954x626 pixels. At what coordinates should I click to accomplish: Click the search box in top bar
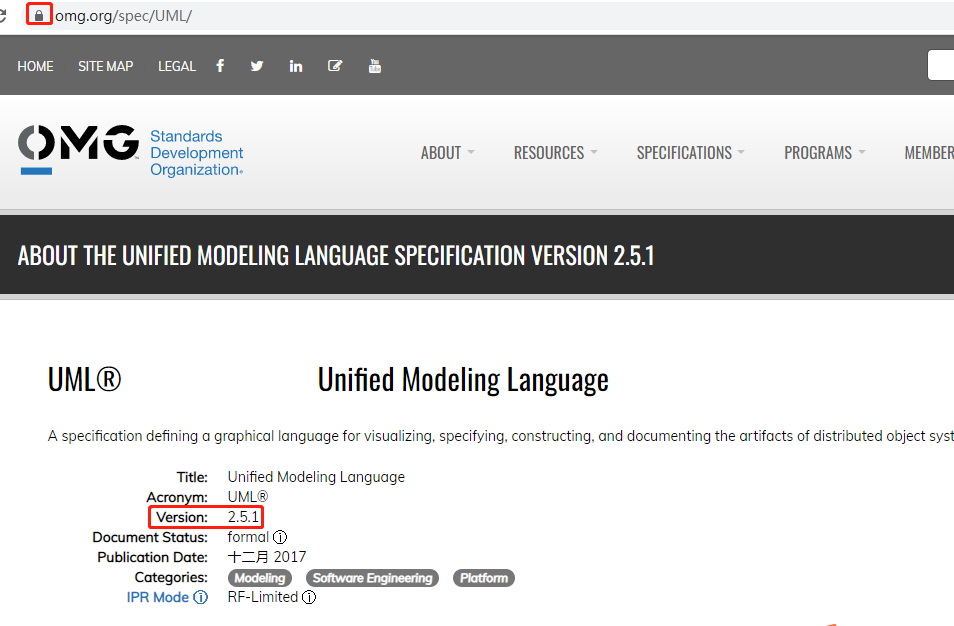point(941,66)
